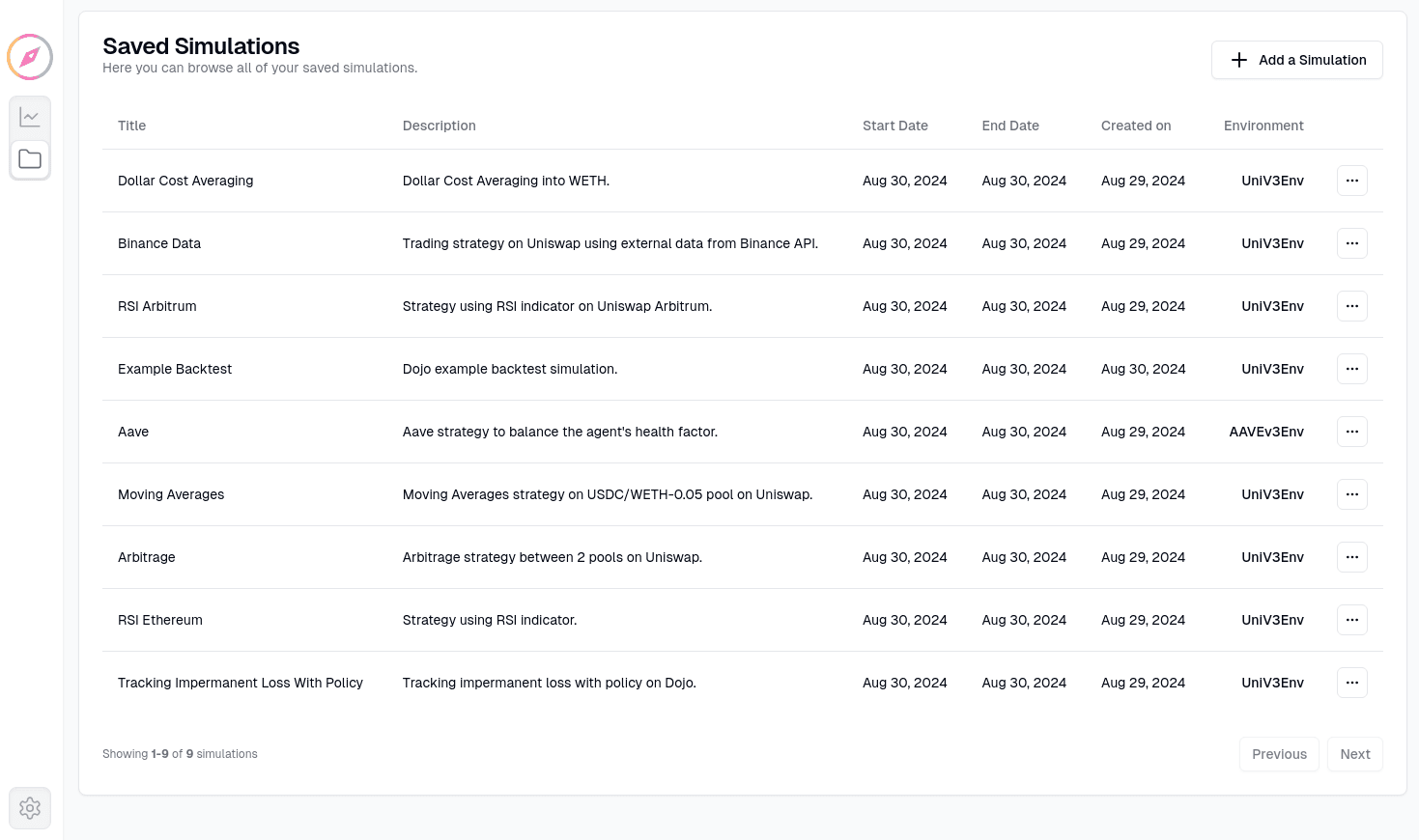Click the compass logo icon in sidebar

coord(30,57)
